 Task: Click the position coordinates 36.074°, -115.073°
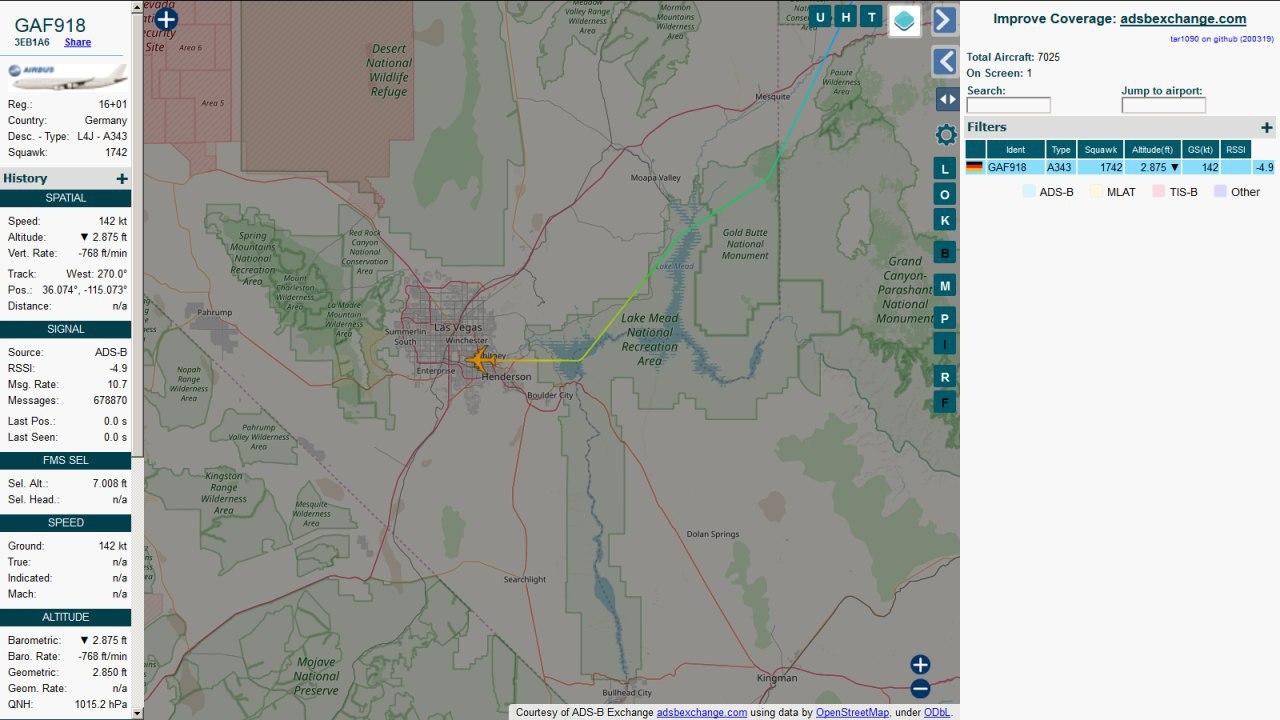pos(85,290)
